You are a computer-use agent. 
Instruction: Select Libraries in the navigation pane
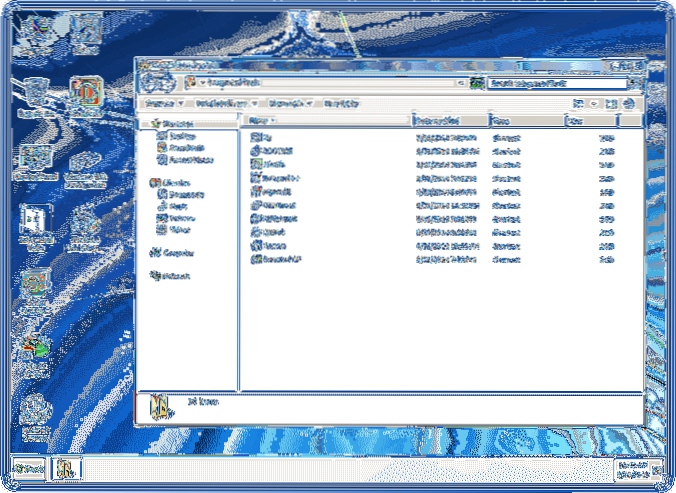pyautogui.click(x=170, y=183)
